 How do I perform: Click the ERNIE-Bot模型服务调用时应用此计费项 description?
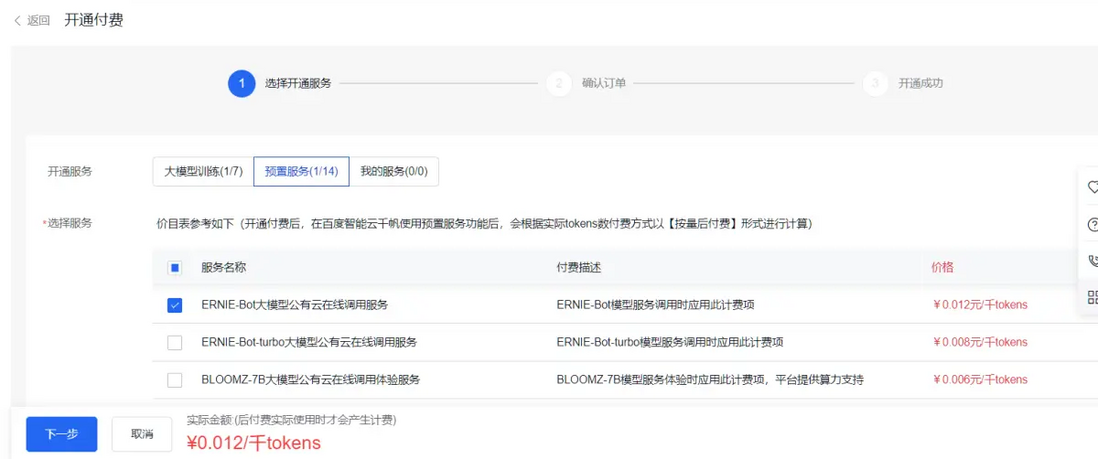coord(655,305)
